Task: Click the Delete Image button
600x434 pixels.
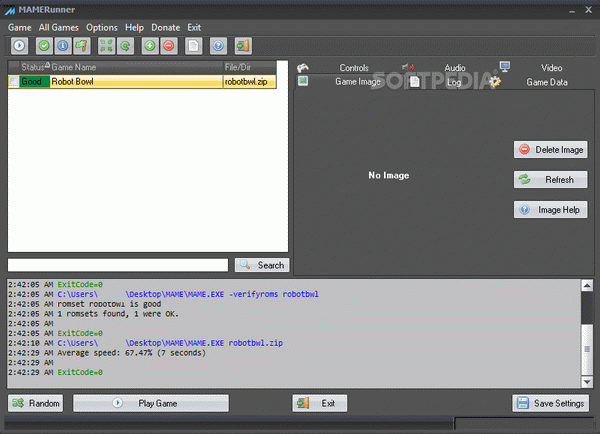Action: pos(550,150)
